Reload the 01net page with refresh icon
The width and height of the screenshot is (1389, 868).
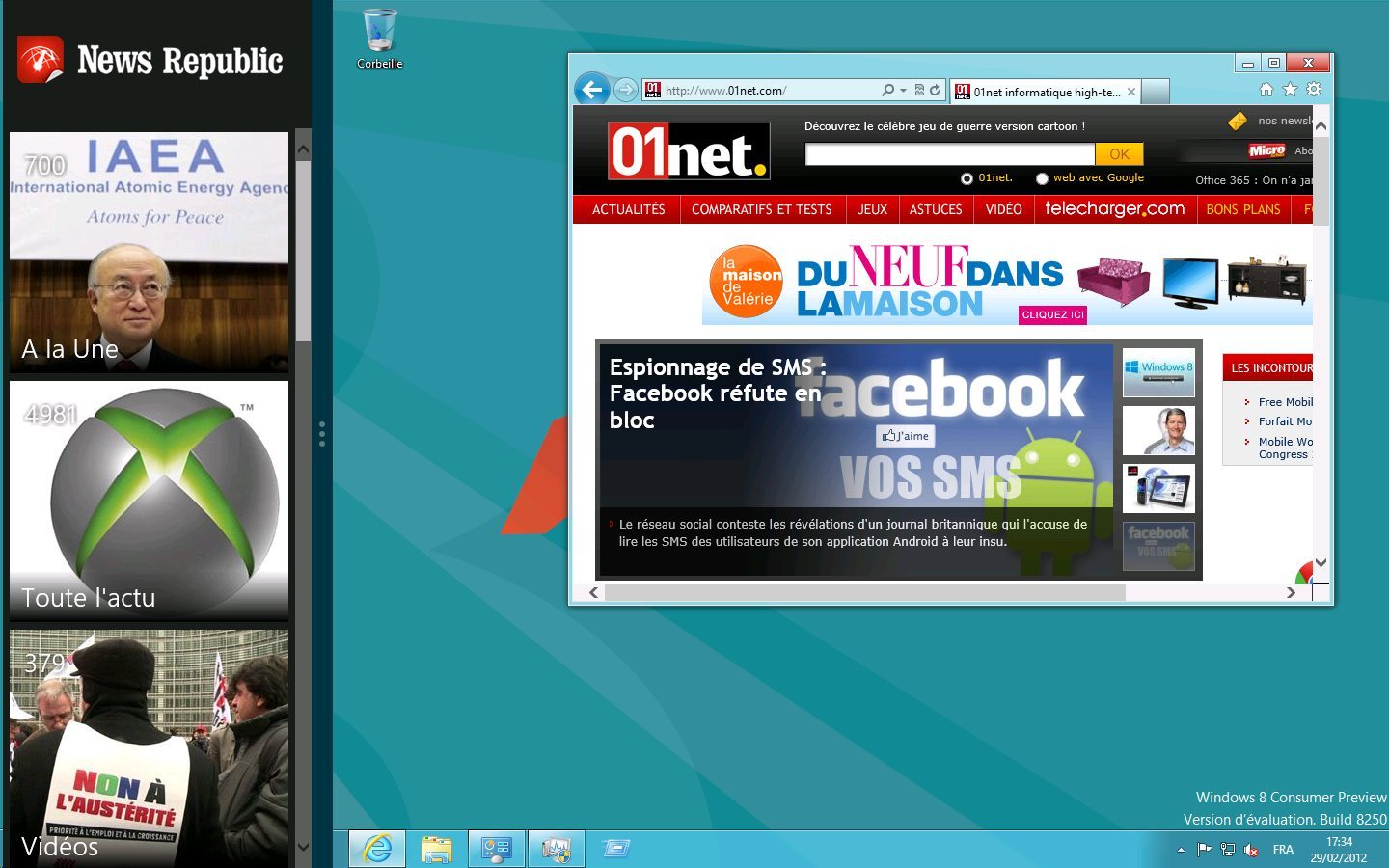[935, 90]
